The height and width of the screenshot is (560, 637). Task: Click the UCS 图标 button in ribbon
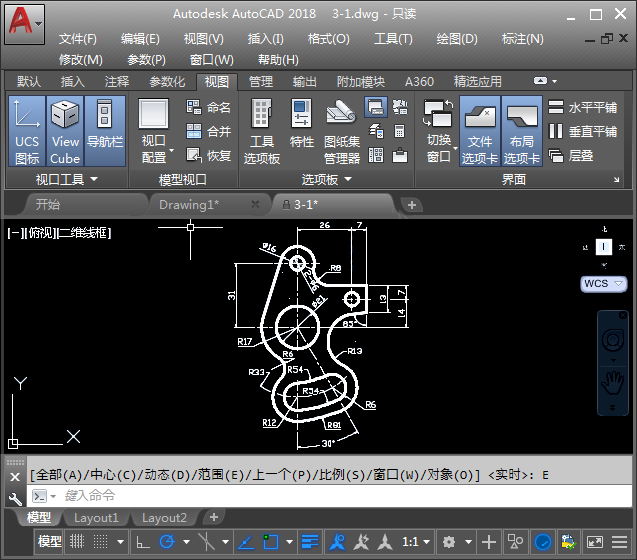(x=27, y=132)
